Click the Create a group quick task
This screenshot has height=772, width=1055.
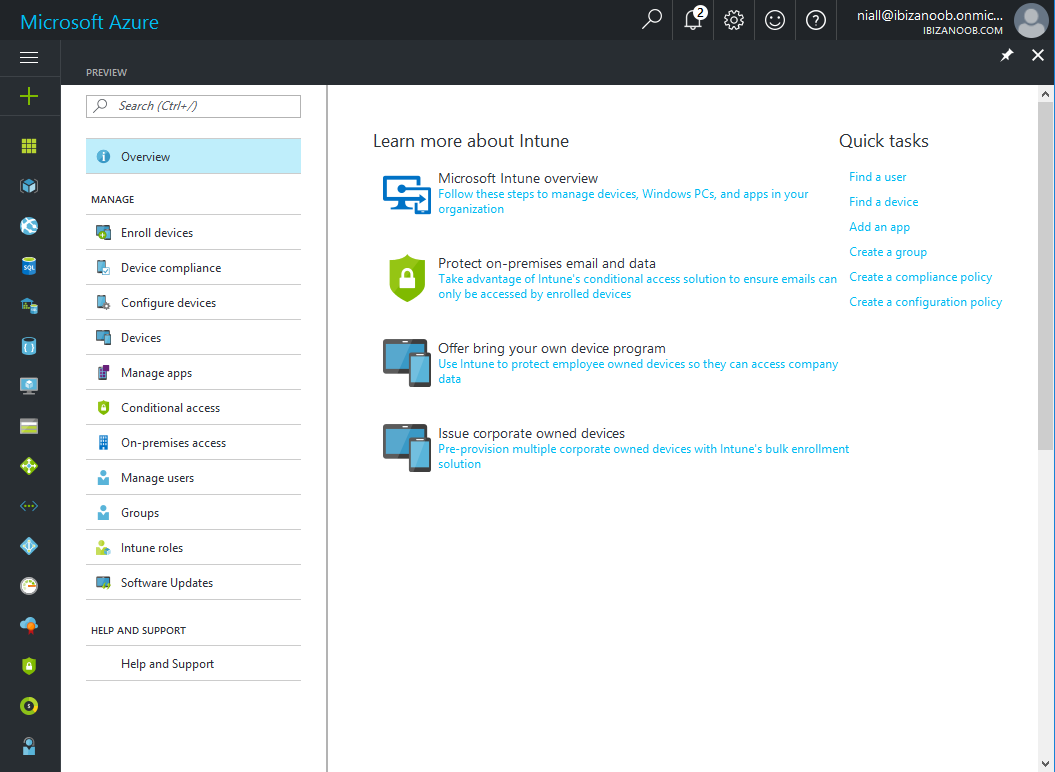click(x=888, y=252)
